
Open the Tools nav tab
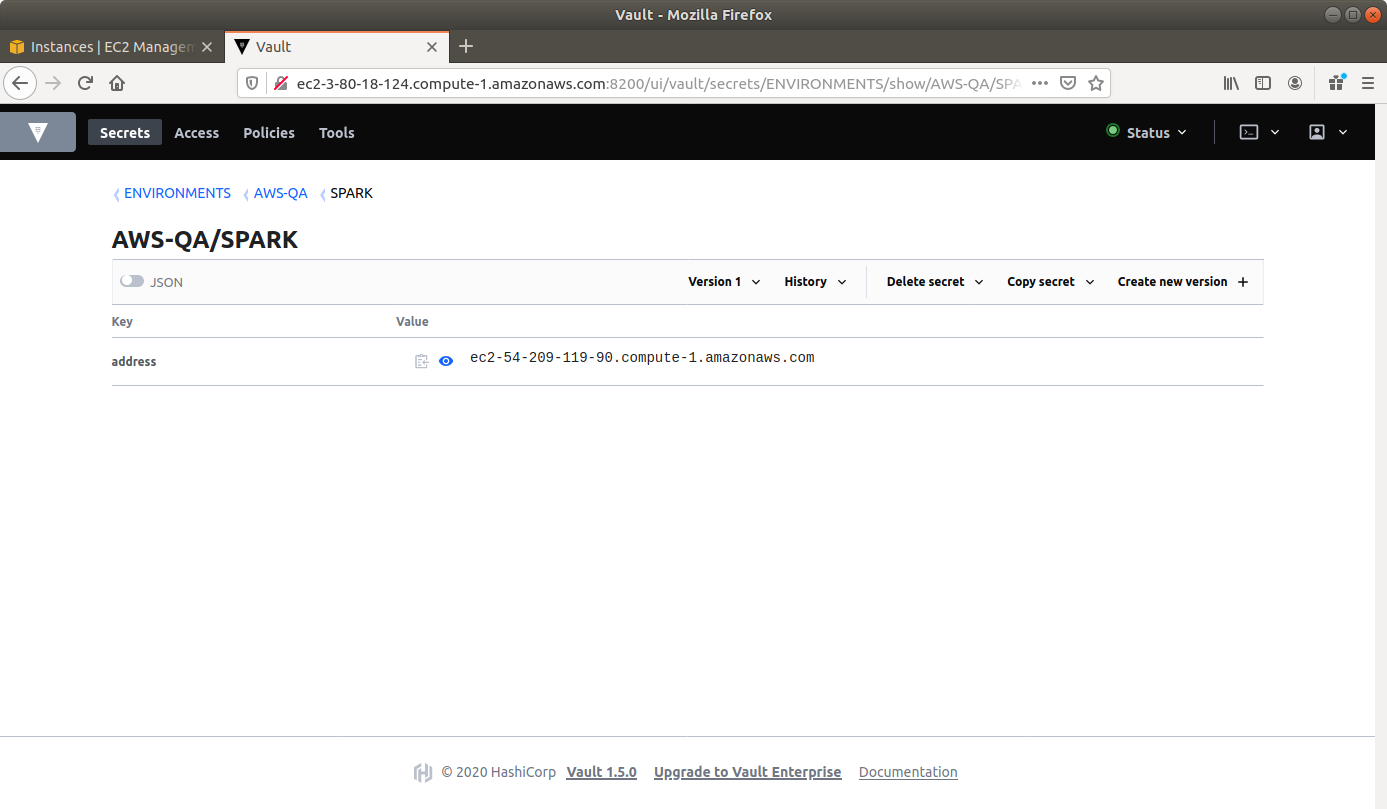(x=337, y=132)
